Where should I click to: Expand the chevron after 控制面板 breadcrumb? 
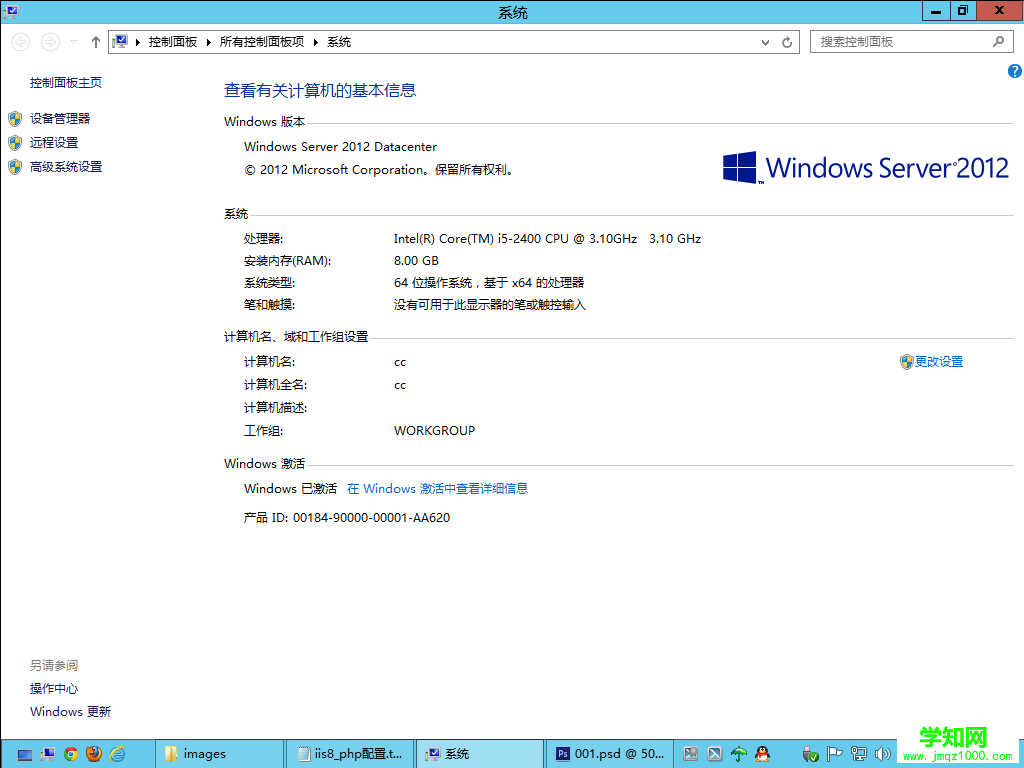tap(208, 42)
